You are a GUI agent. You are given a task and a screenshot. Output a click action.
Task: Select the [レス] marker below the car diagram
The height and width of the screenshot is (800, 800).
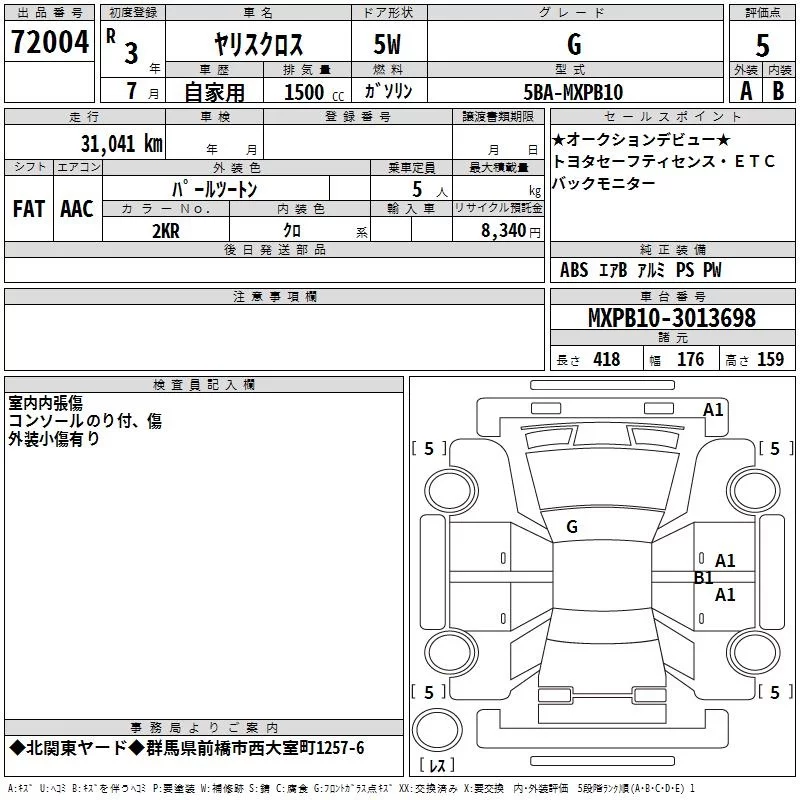pos(437,767)
